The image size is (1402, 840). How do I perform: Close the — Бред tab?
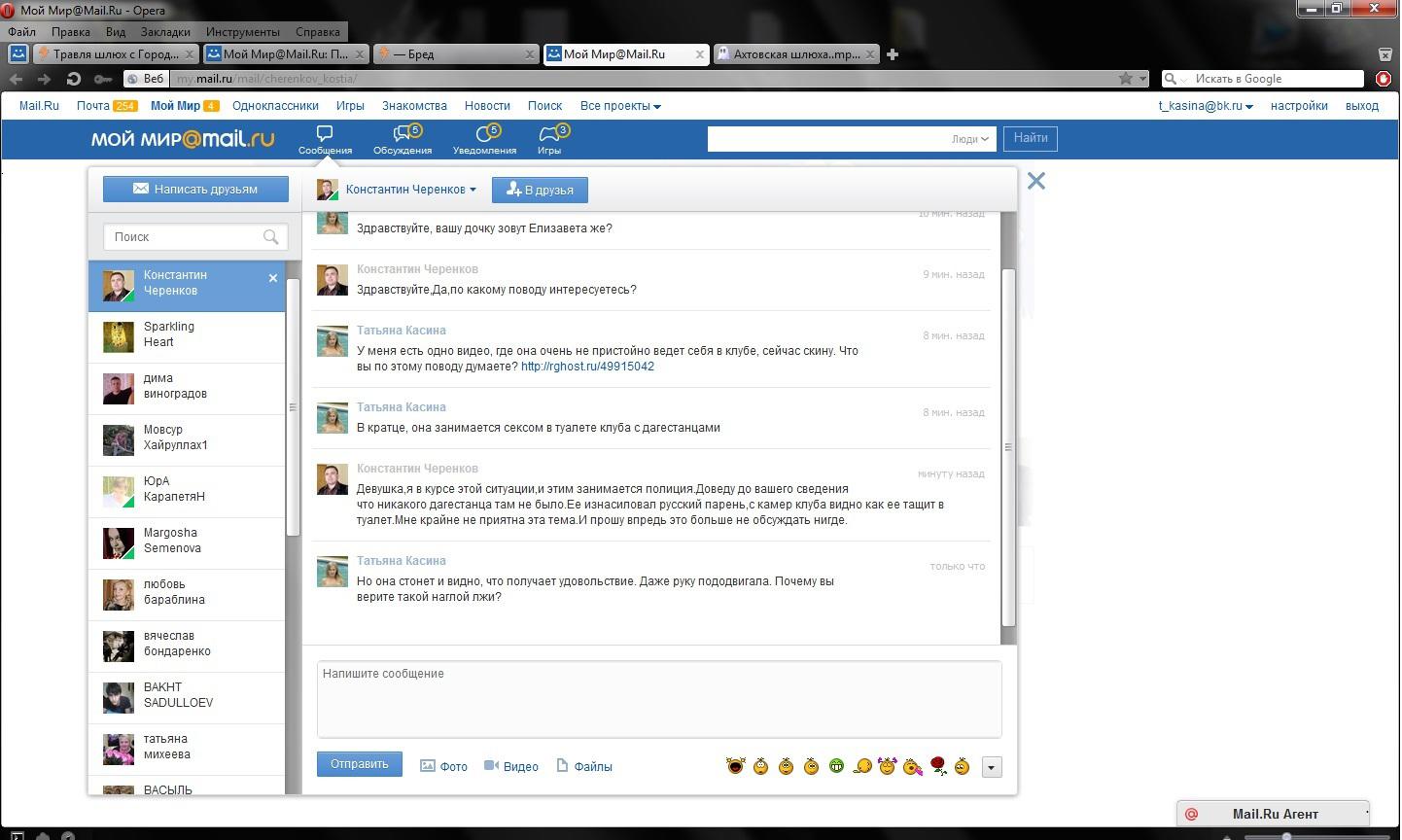click(530, 54)
